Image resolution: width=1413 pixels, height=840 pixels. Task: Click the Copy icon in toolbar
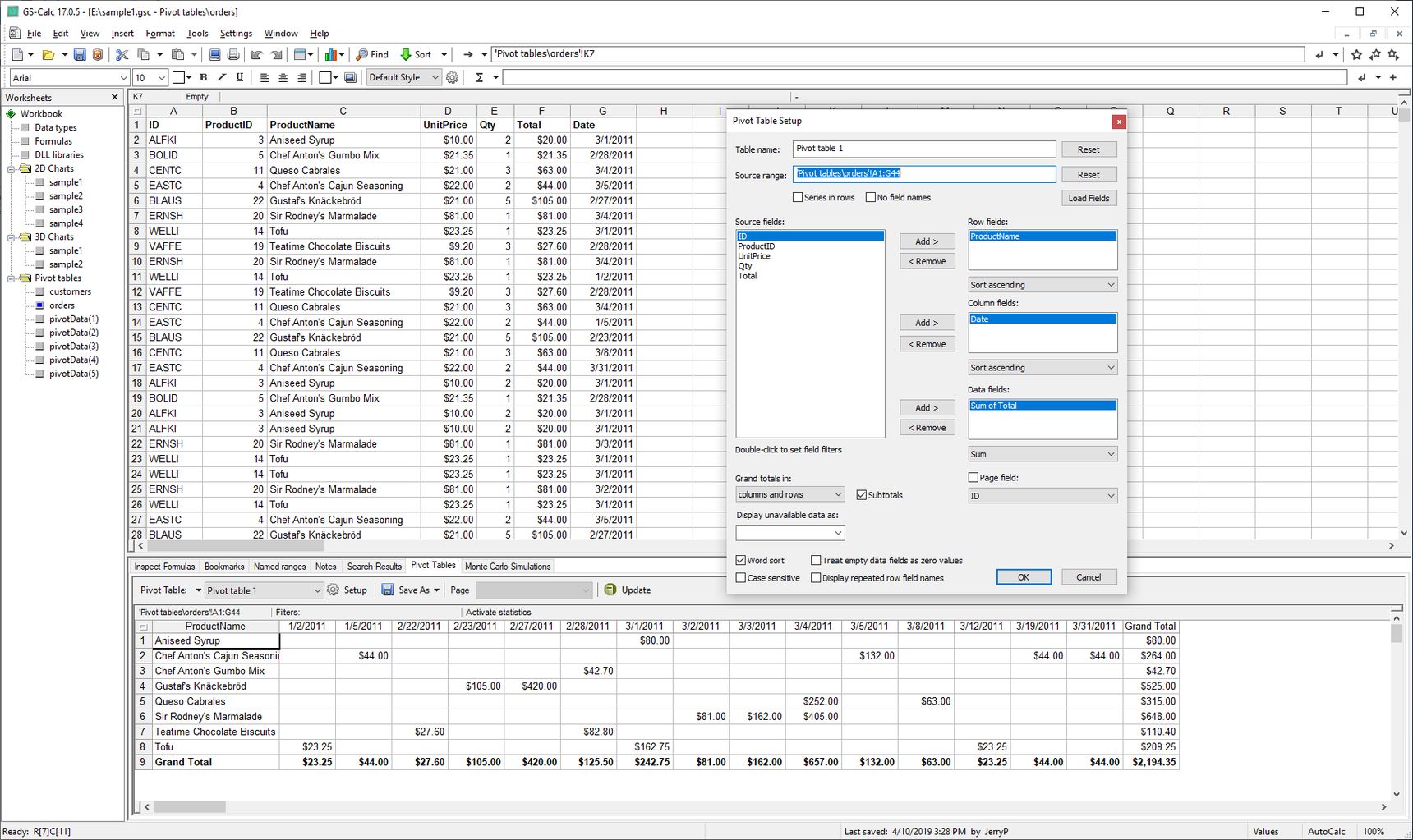(143, 54)
